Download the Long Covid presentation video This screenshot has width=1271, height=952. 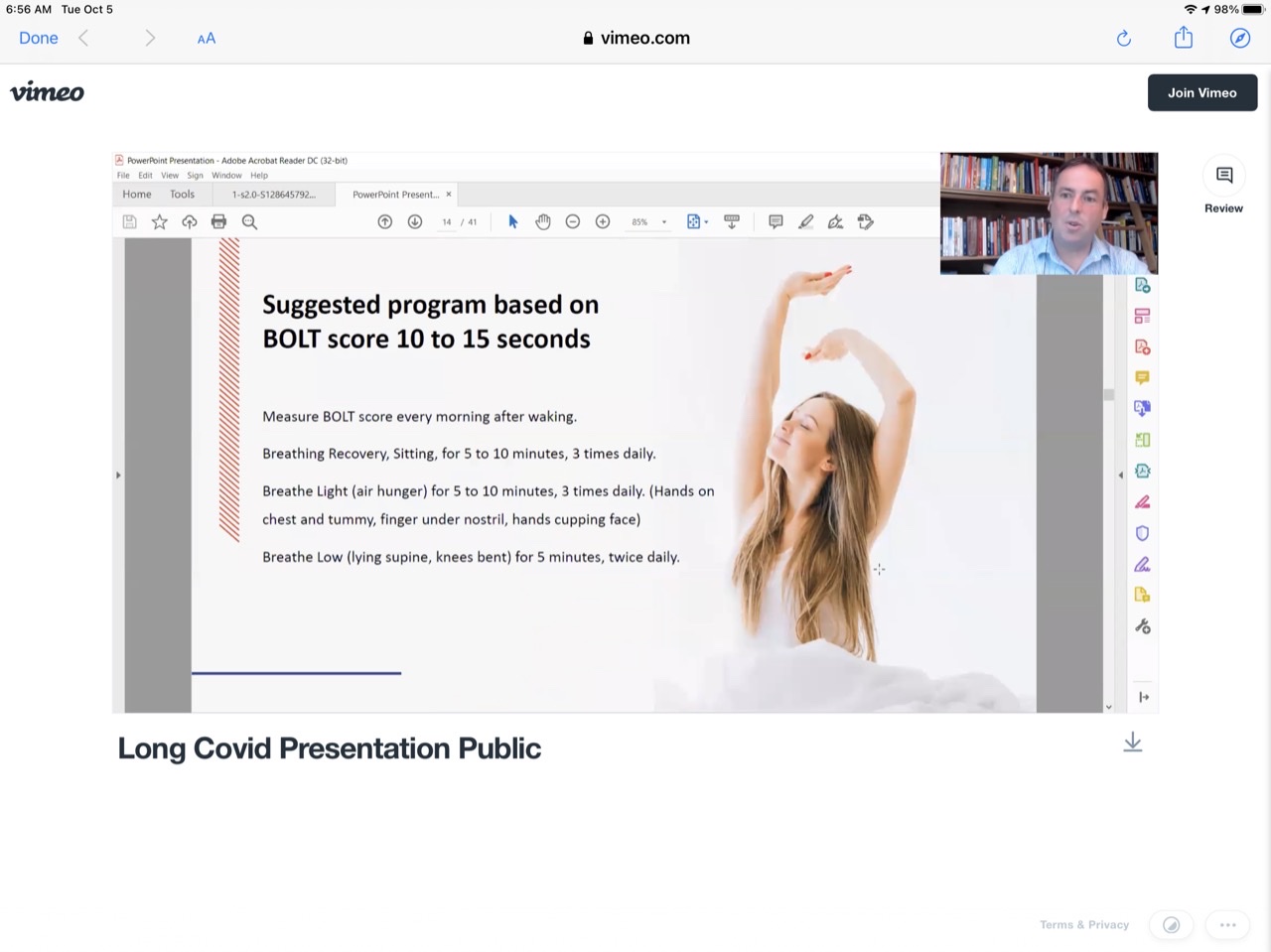(1132, 743)
